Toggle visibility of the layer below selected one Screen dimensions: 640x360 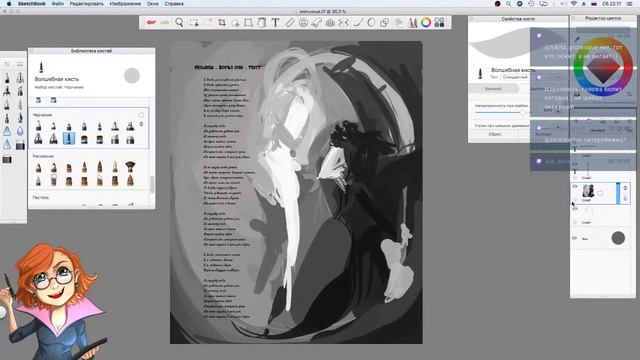575,209
